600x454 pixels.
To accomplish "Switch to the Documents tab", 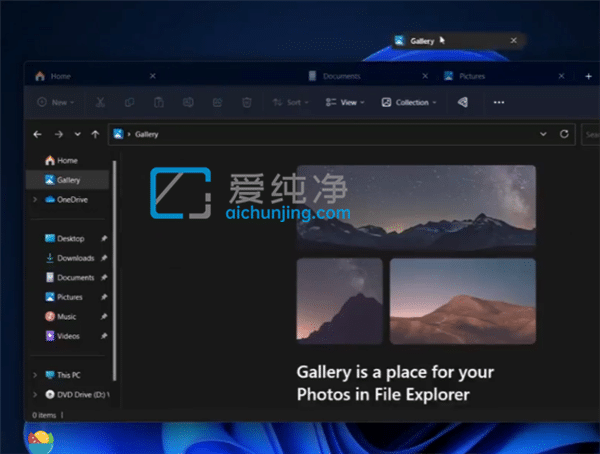I will [x=341, y=76].
